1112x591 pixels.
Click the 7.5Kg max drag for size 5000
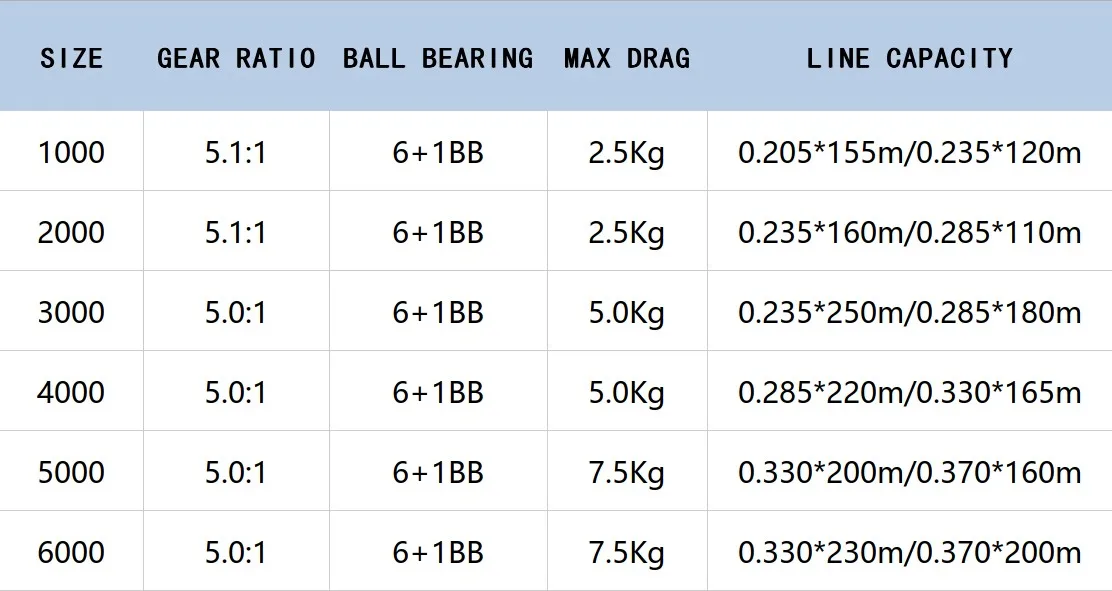(x=627, y=473)
